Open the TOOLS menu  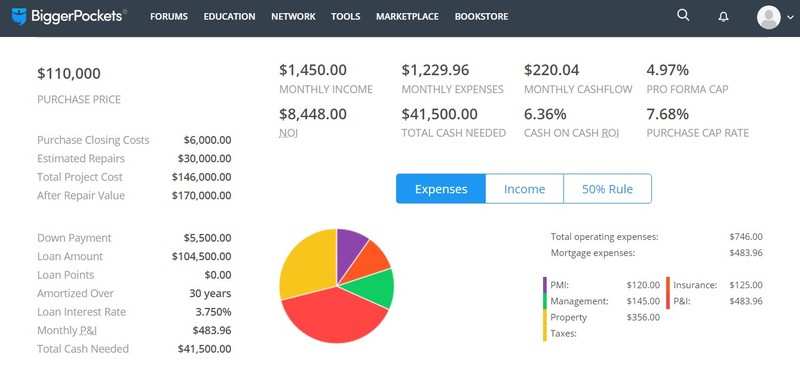coord(345,16)
